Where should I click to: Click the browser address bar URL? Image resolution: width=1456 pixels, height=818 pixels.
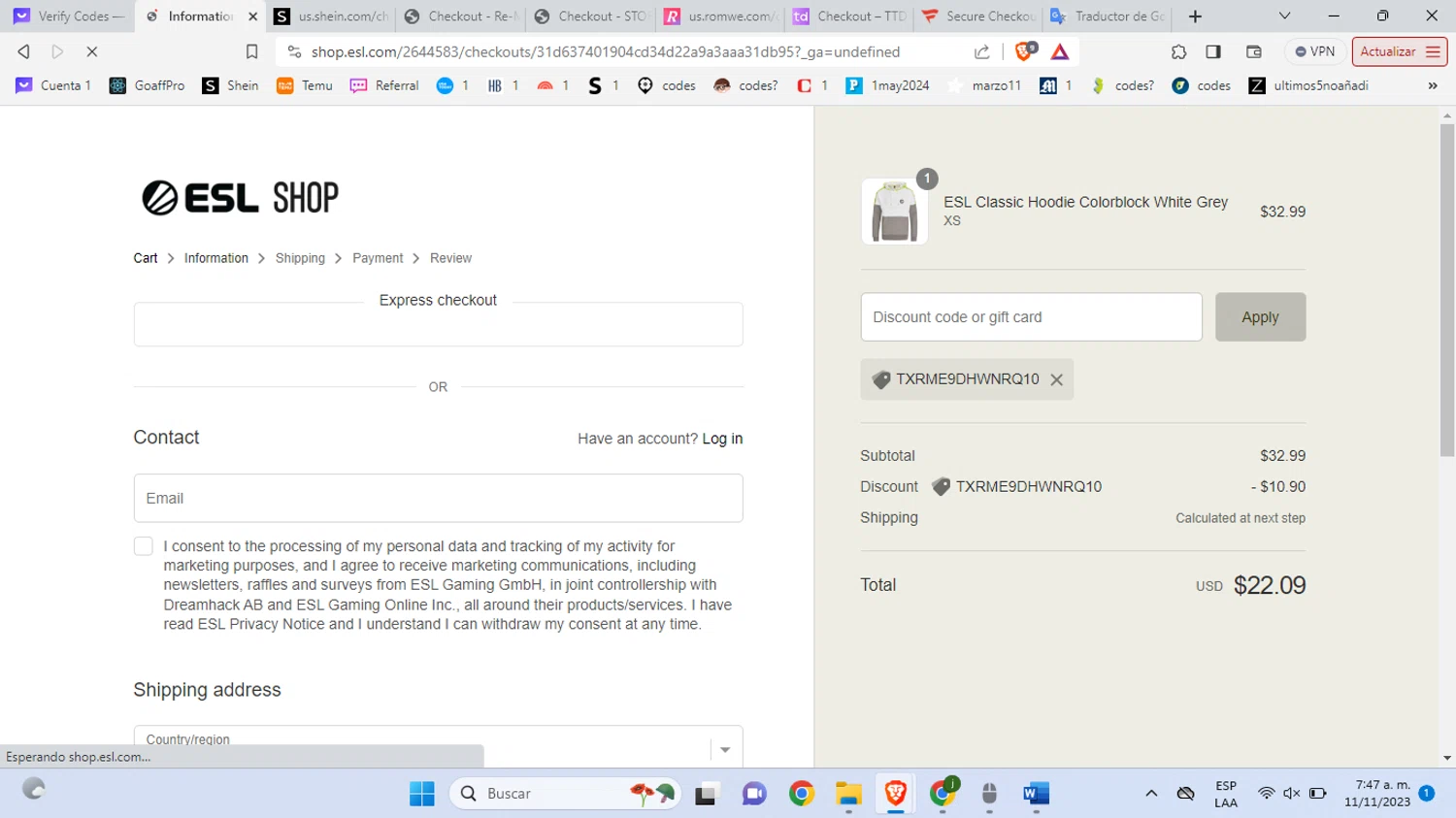pos(606,51)
